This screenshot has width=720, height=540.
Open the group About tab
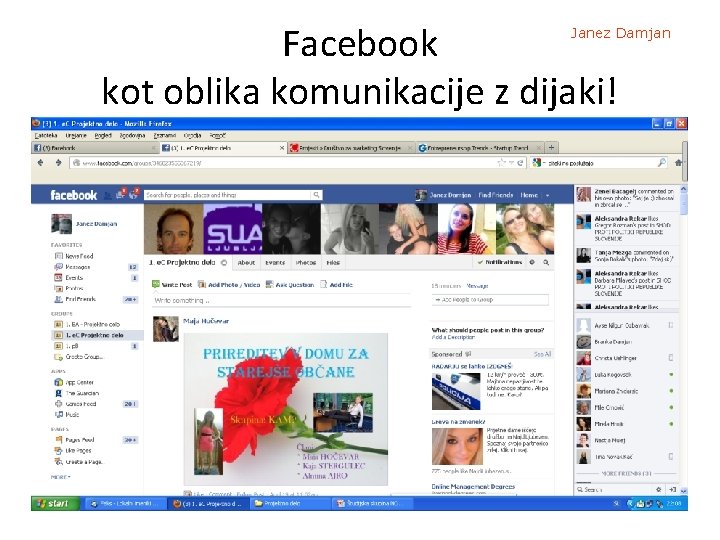click(x=246, y=263)
